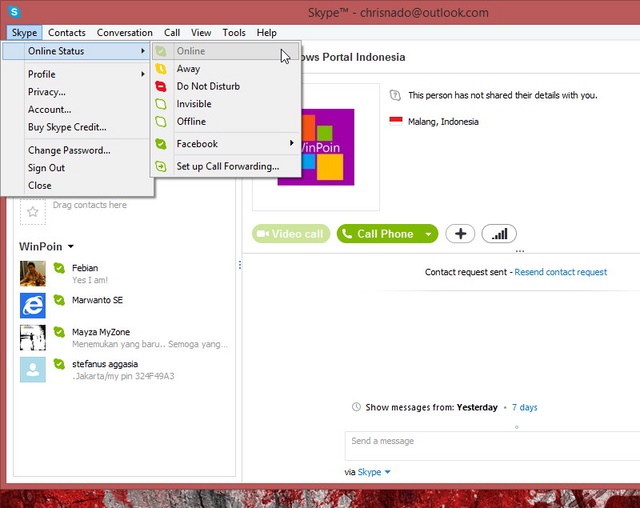Choose Close from Skype menu
The image size is (640, 508).
[40, 185]
